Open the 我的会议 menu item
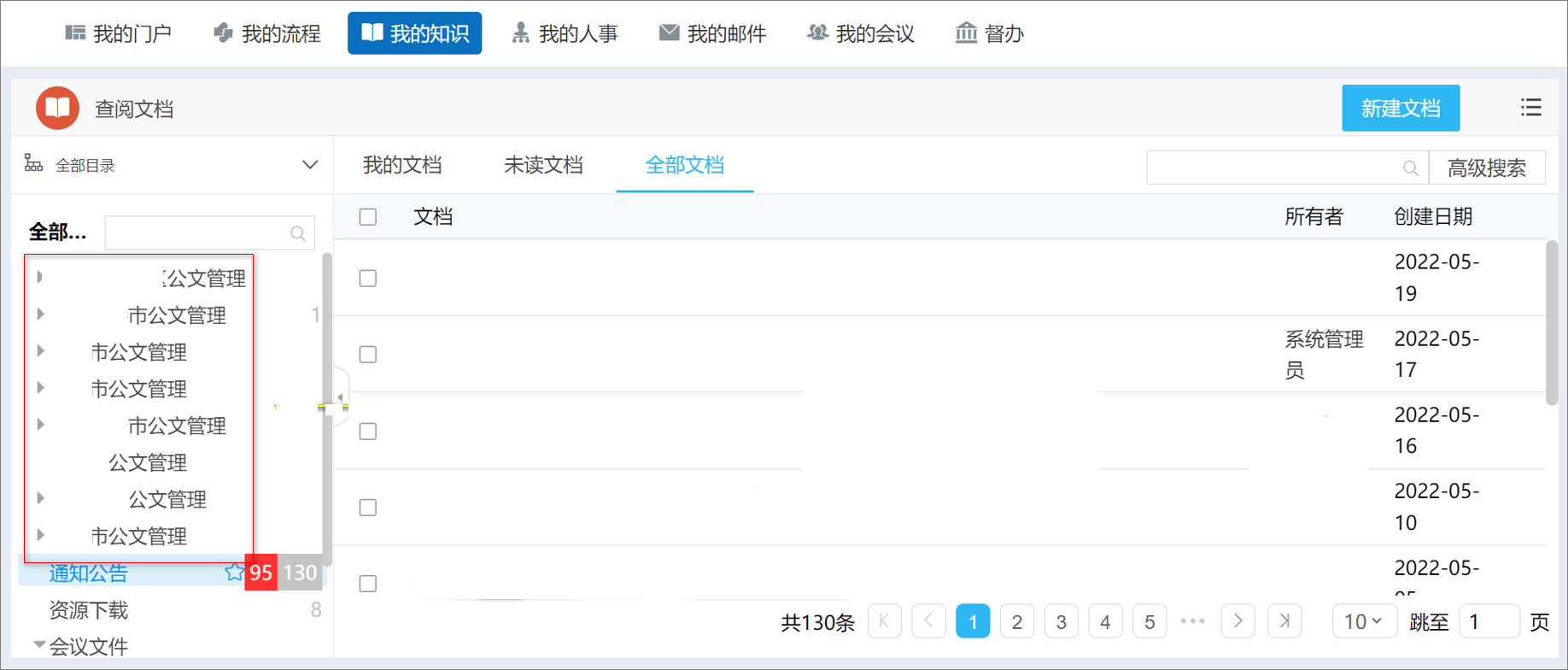Screen dimensions: 1568x670 (x=862, y=33)
